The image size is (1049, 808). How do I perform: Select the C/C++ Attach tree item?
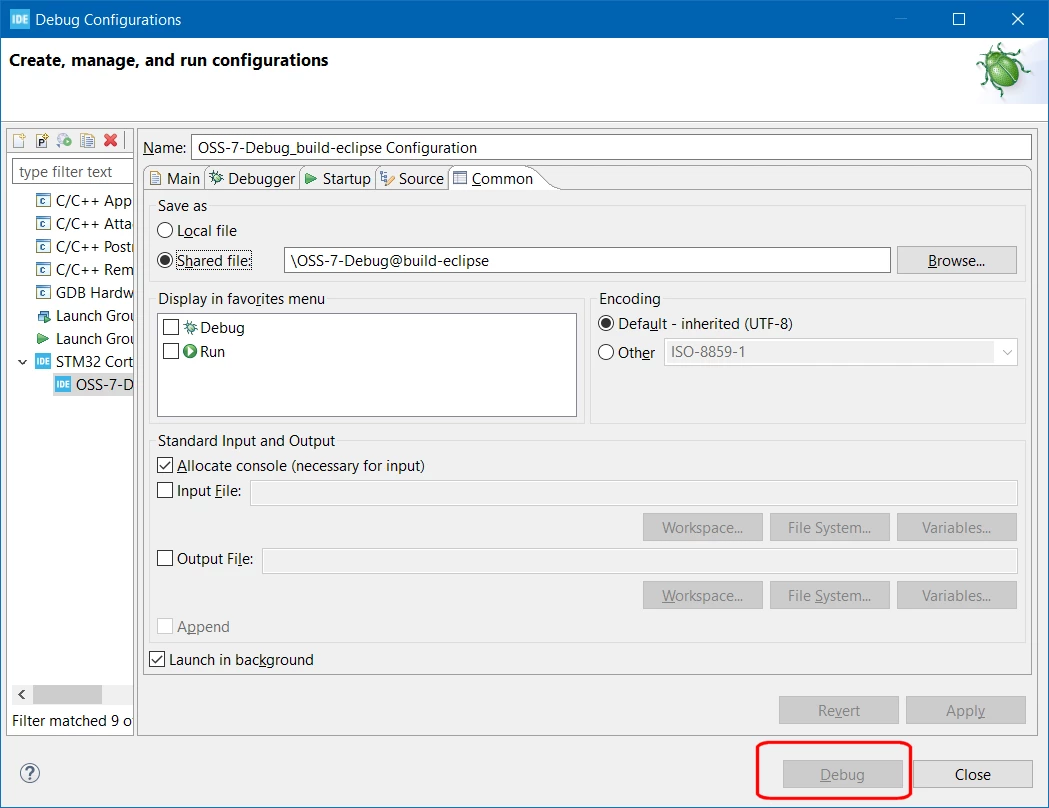tap(84, 223)
